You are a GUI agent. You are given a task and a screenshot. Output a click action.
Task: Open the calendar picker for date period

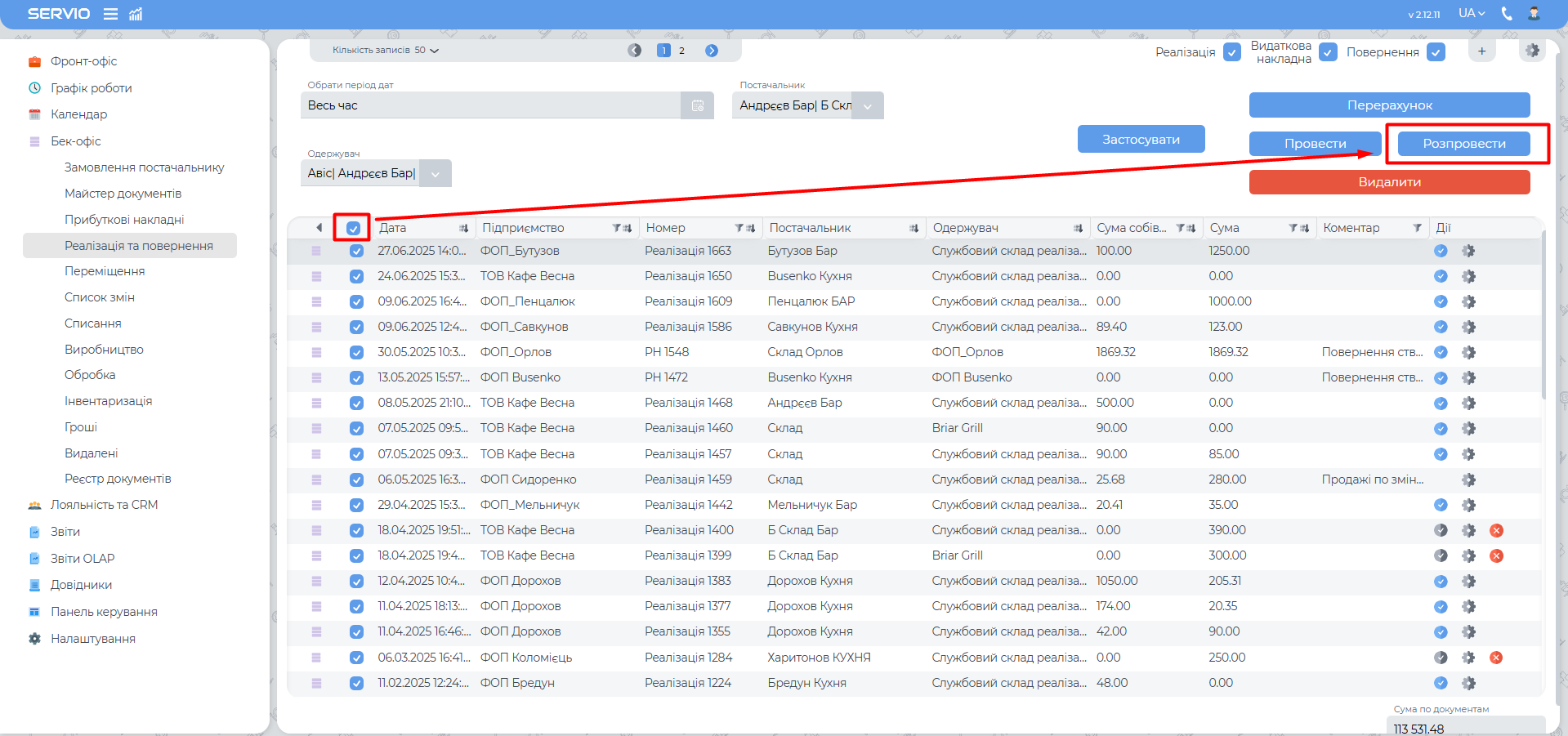pos(697,105)
